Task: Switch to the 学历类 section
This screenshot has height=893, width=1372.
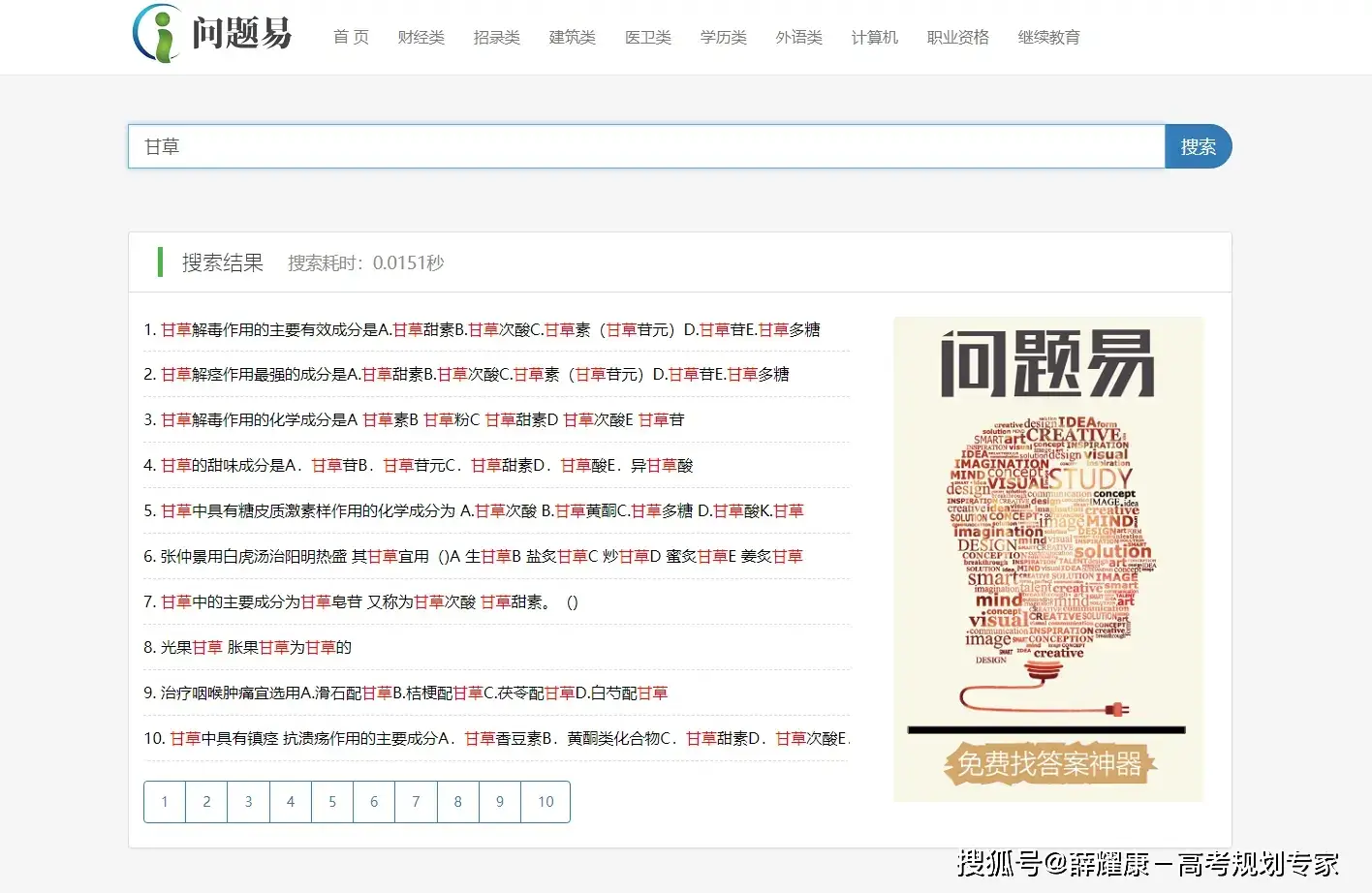Action: [723, 37]
